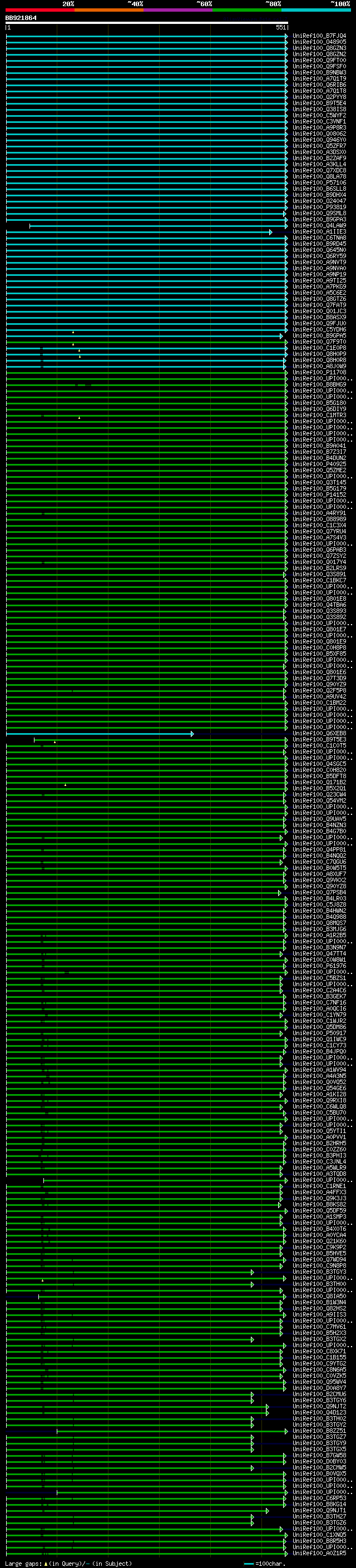Pick hit UniRef100_O88989
The width and height of the screenshot is (356, 1568).
pyautogui.click(x=319, y=519)
